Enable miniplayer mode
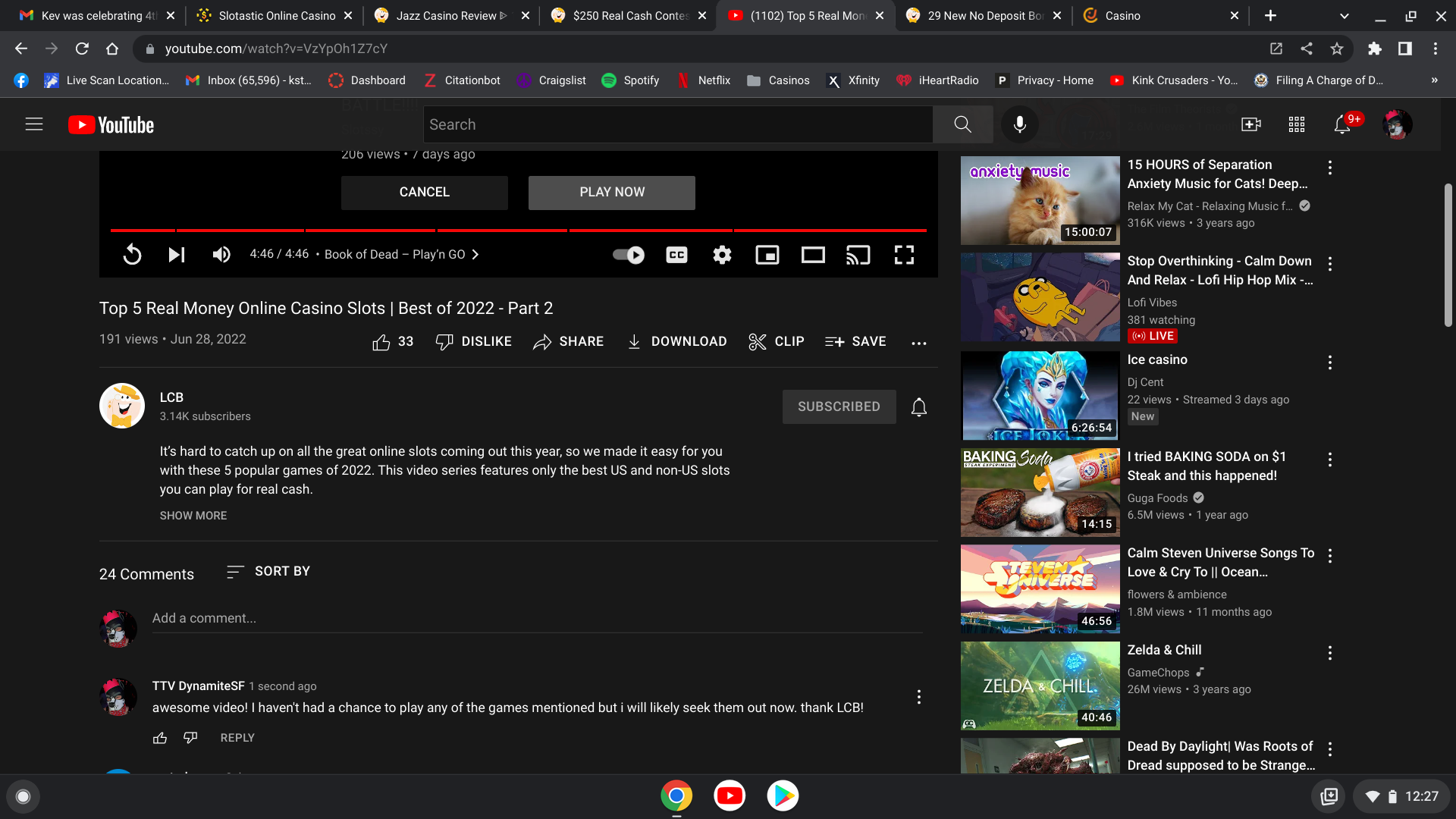Image resolution: width=1456 pixels, height=819 pixels. click(x=767, y=255)
